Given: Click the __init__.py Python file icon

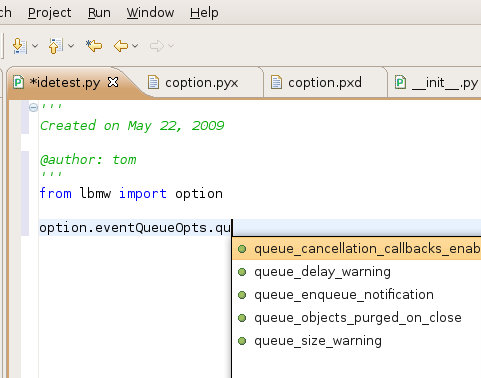Looking at the screenshot, I should pyautogui.click(x=400, y=82).
